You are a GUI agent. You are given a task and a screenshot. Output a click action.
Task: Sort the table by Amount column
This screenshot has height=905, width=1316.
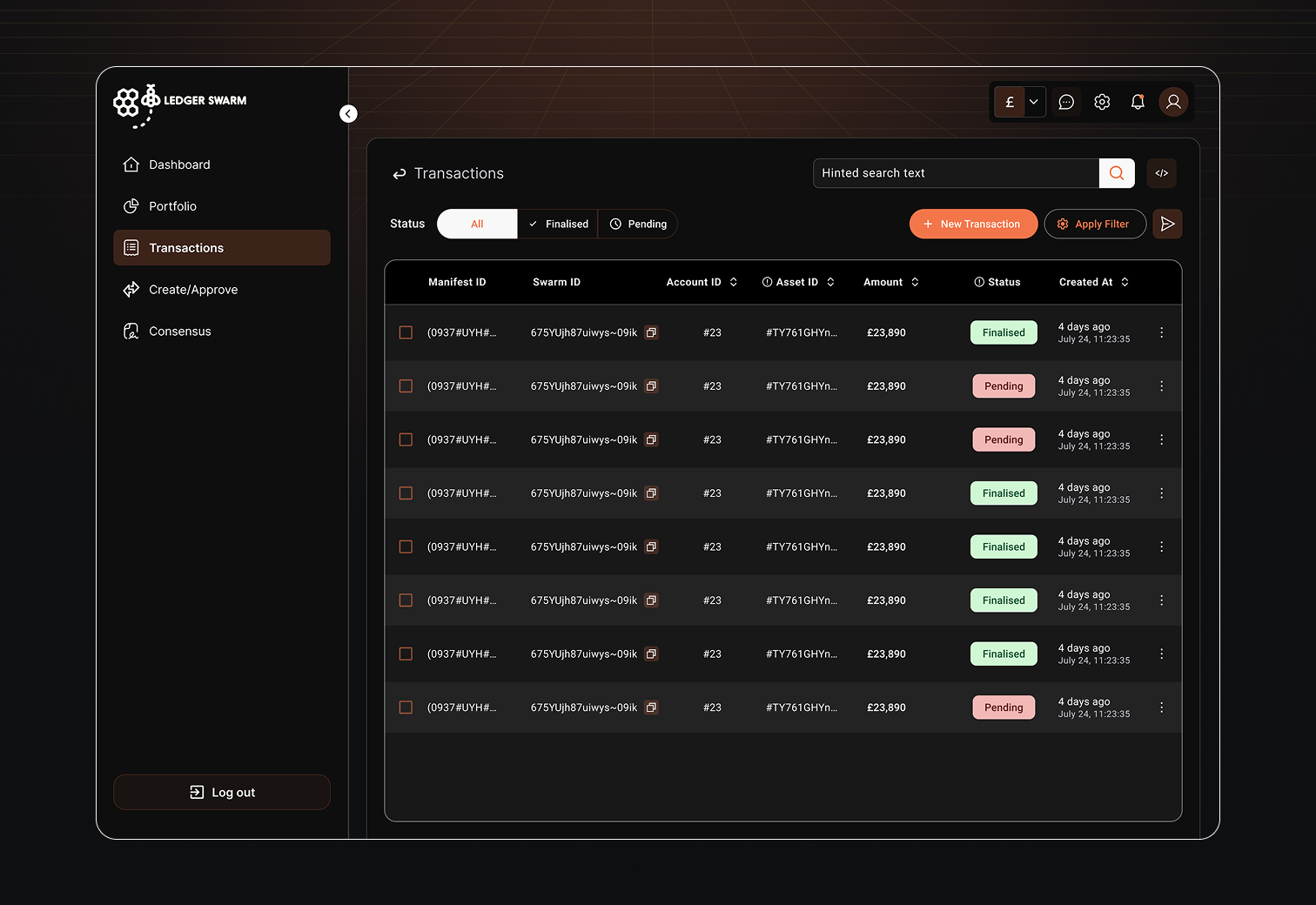tap(915, 282)
